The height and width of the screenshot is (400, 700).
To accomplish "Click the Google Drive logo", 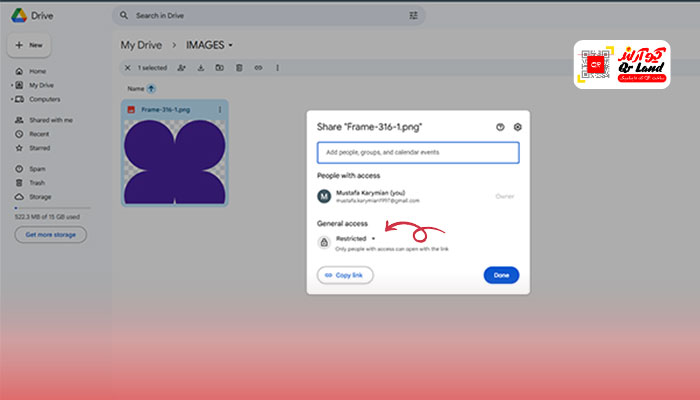I will pos(19,15).
